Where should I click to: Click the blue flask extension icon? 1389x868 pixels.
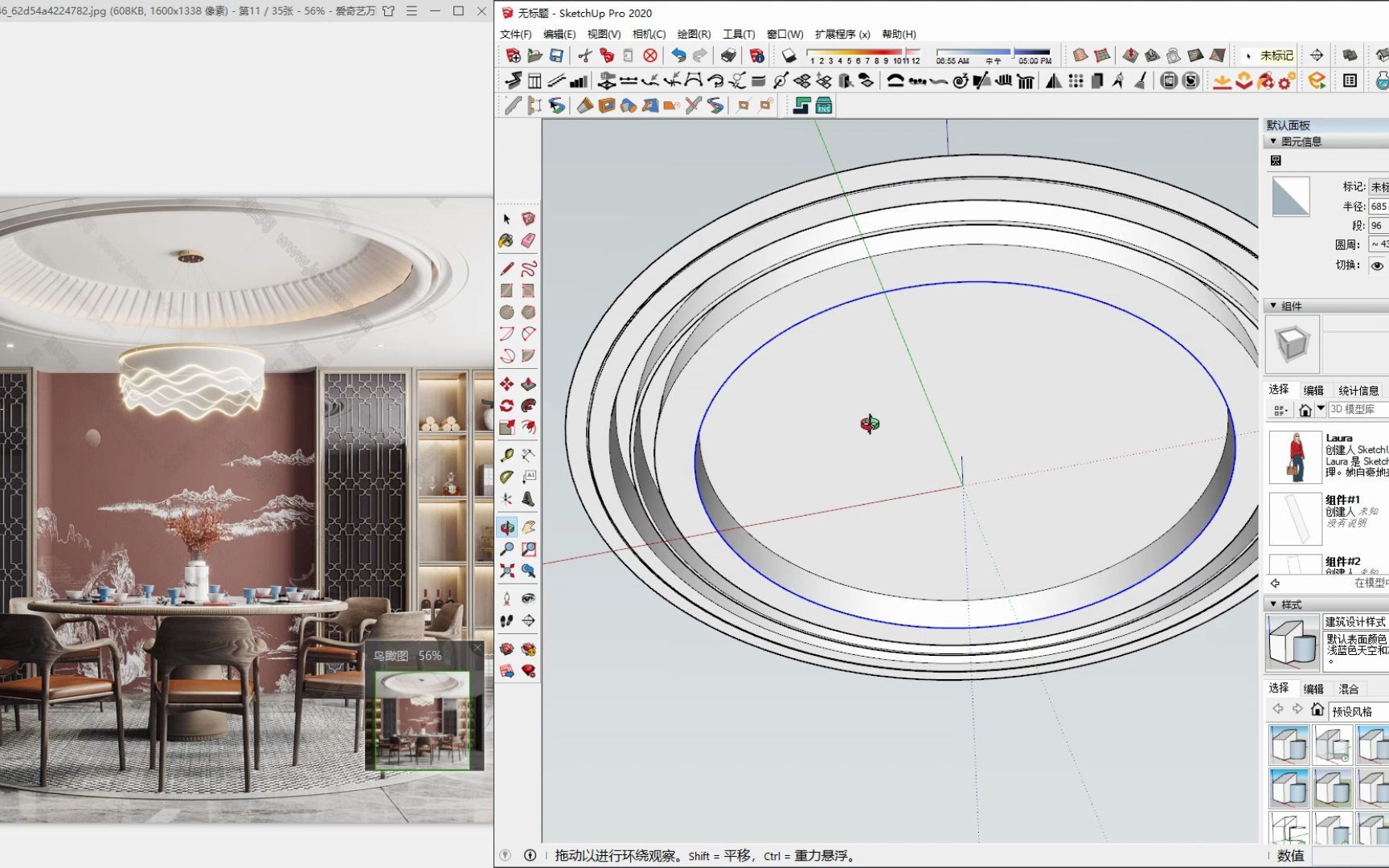[1382, 80]
